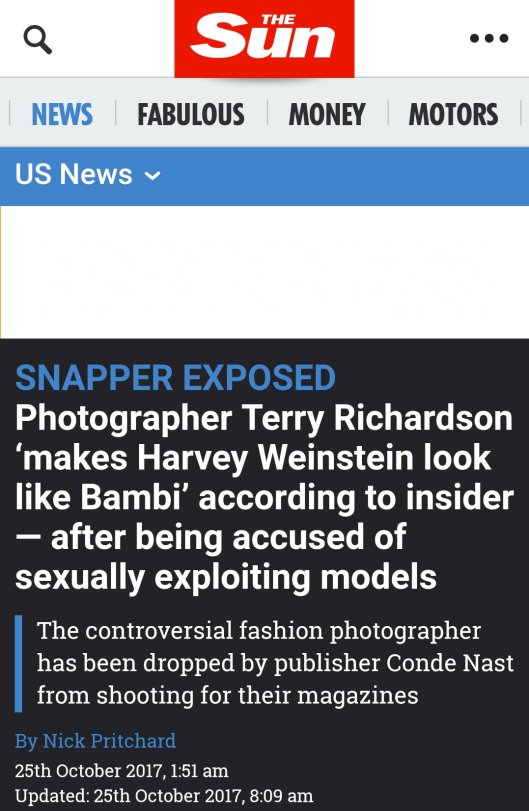Go to the MONEY section
The width and height of the screenshot is (529, 811).
pos(327,114)
